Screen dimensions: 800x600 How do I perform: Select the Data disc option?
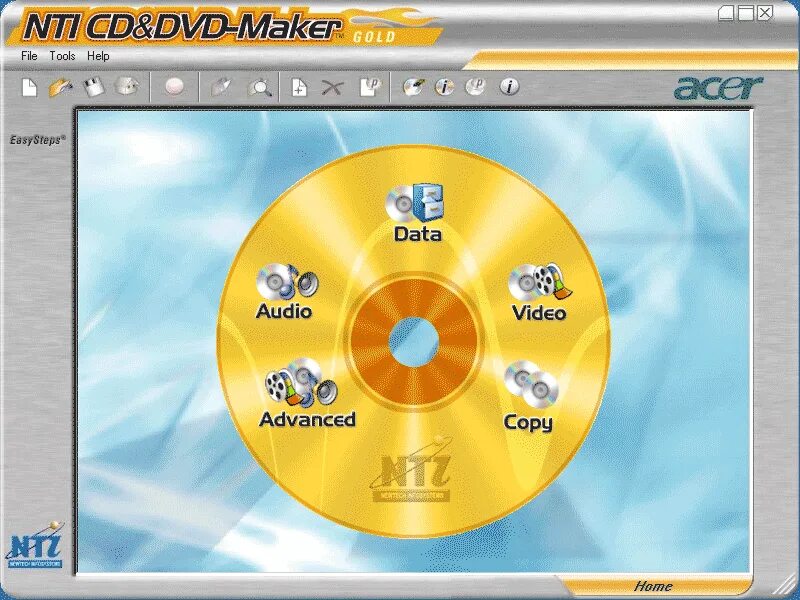click(x=417, y=213)
